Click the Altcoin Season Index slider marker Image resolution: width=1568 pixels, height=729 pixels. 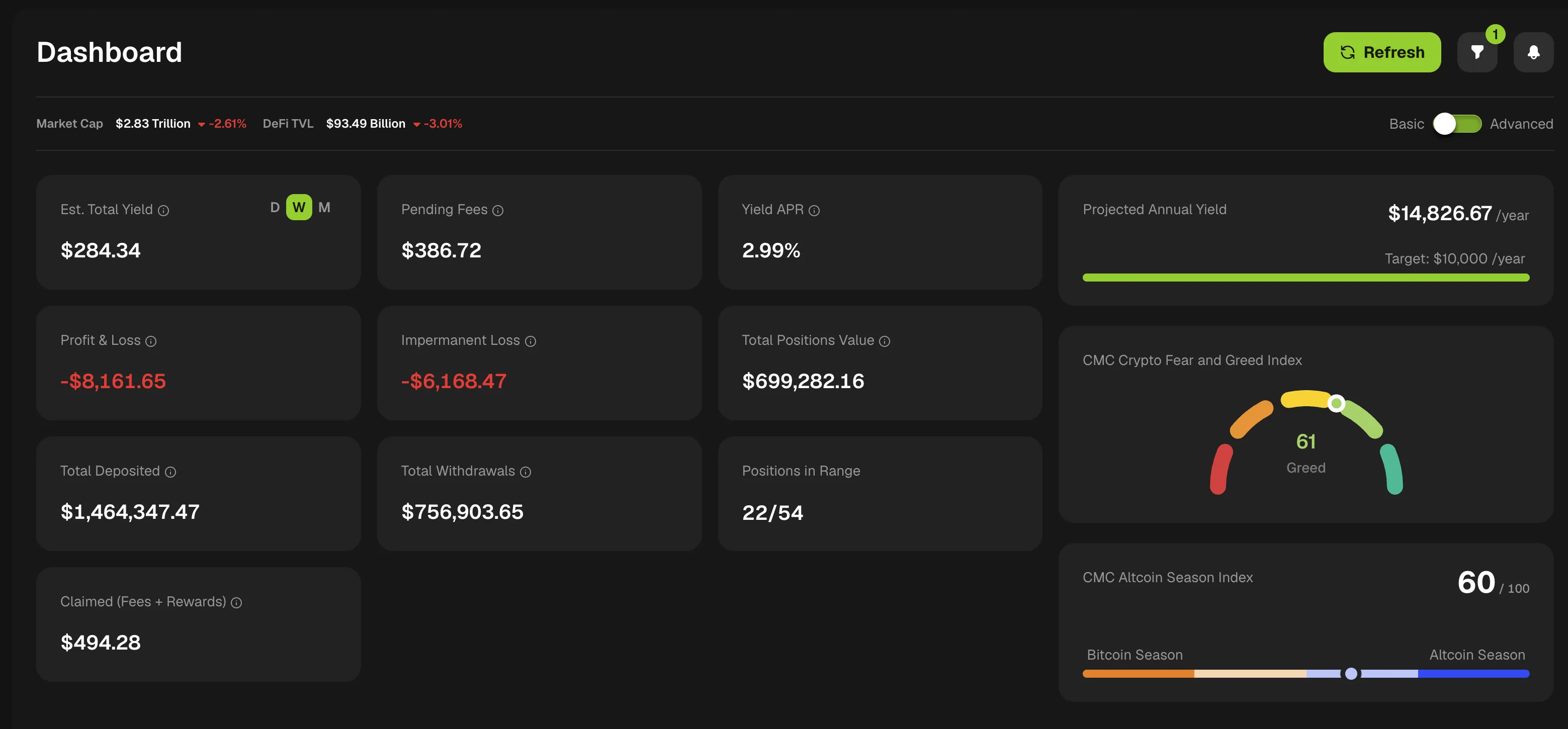click(x=1351, y=674)
